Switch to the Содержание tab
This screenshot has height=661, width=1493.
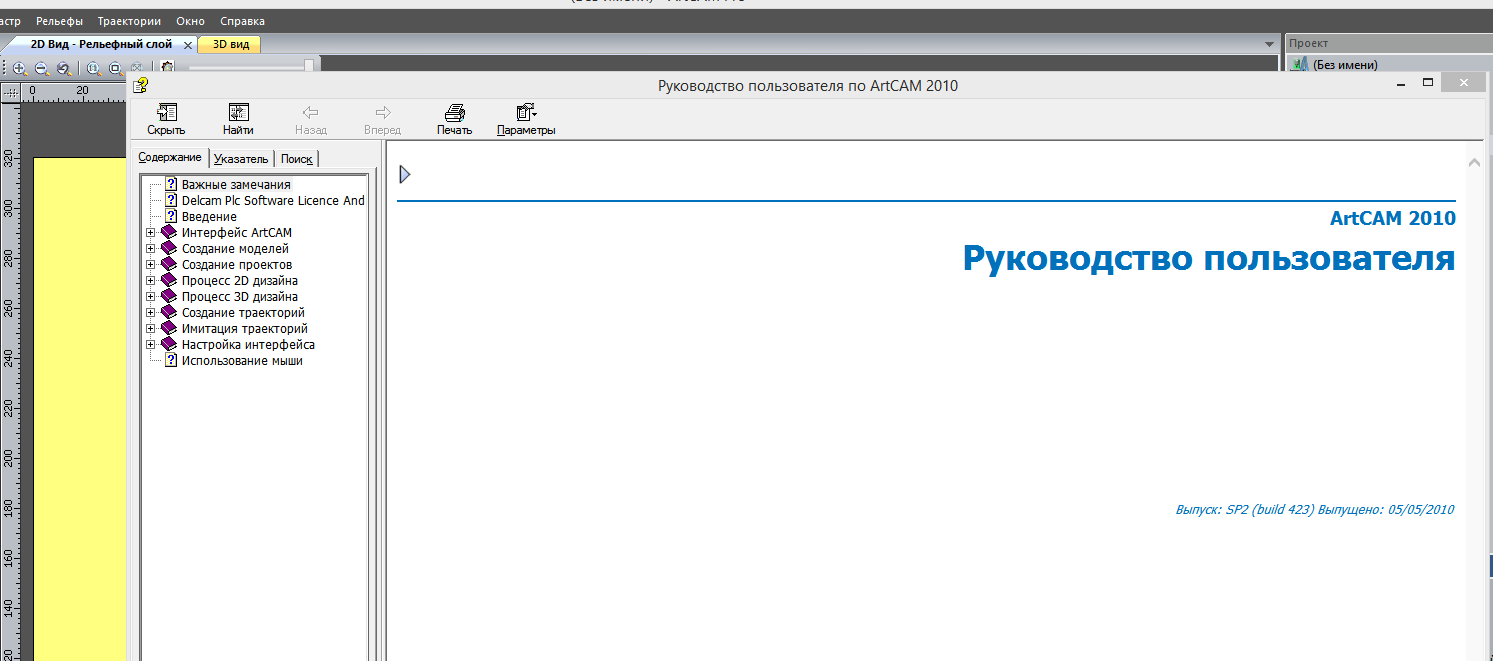pyautogui.click(x=170, y=158)
